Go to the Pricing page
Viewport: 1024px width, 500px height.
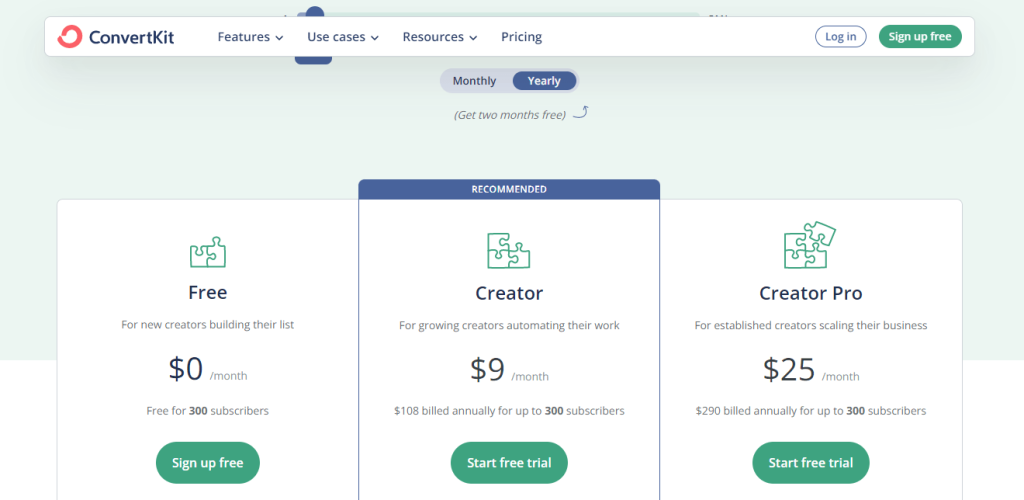(521, 37)
